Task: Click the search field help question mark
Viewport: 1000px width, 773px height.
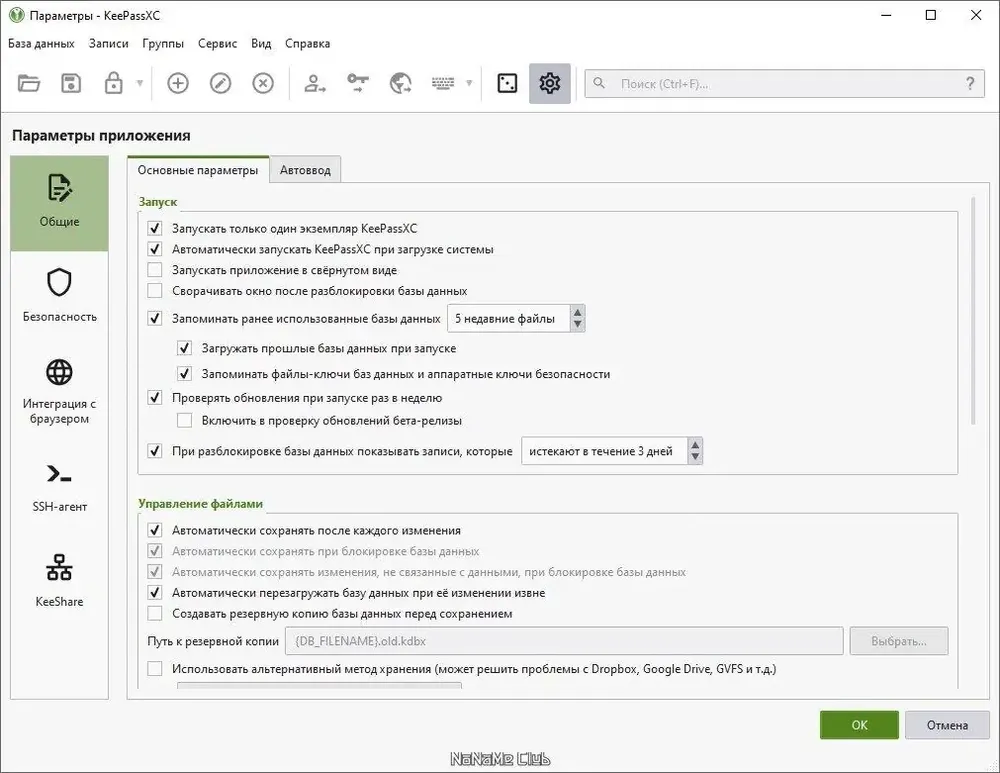Action: pos(970,84)
